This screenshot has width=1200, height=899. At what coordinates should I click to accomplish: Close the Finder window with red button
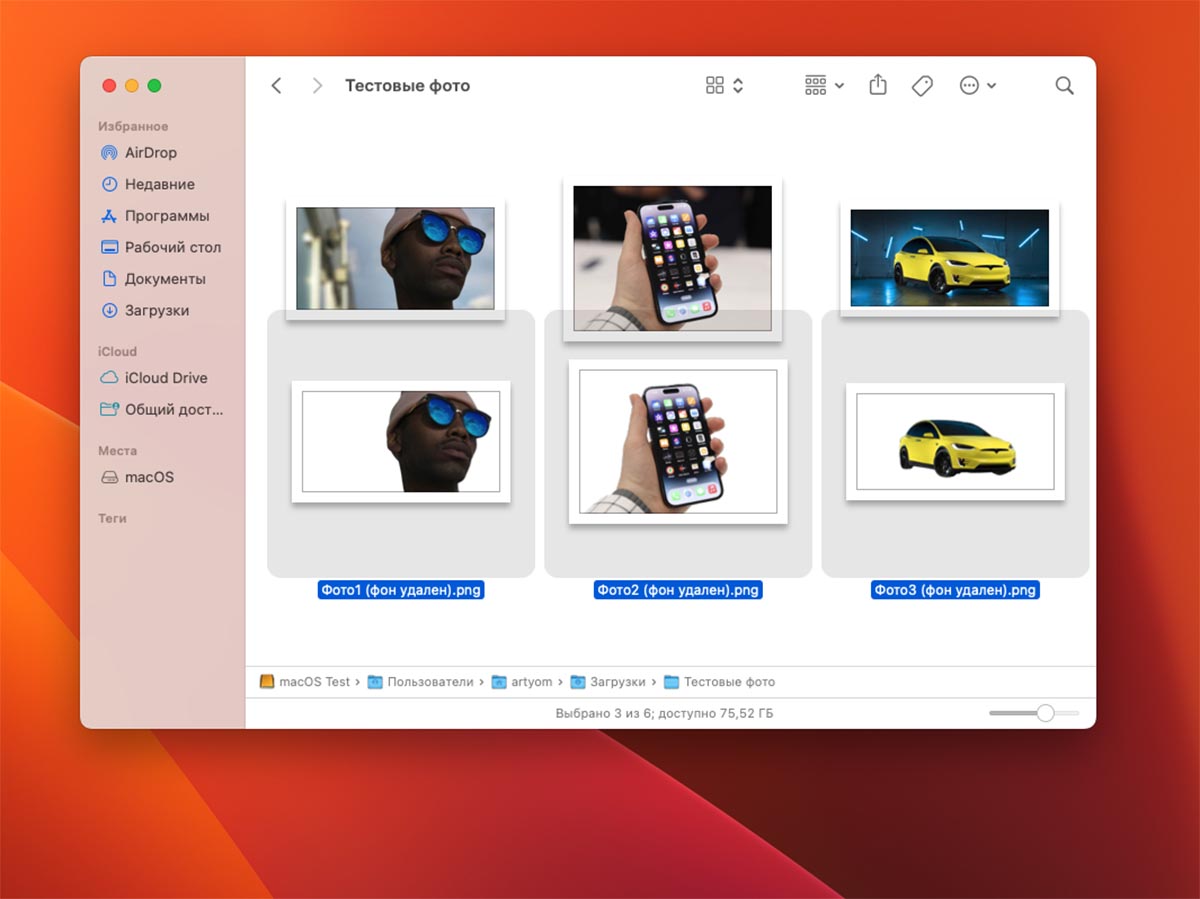[x=109, y=86]
